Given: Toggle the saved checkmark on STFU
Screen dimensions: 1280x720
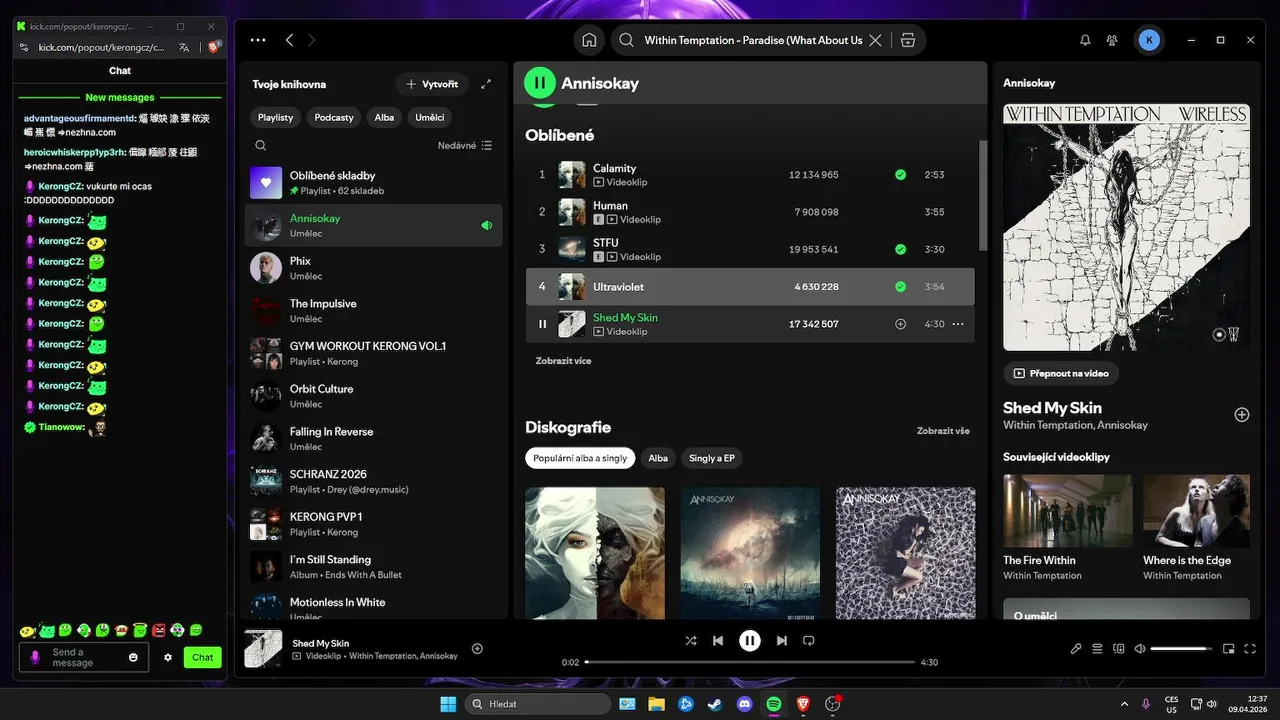Looking at the screenshot, I should 901,249.
